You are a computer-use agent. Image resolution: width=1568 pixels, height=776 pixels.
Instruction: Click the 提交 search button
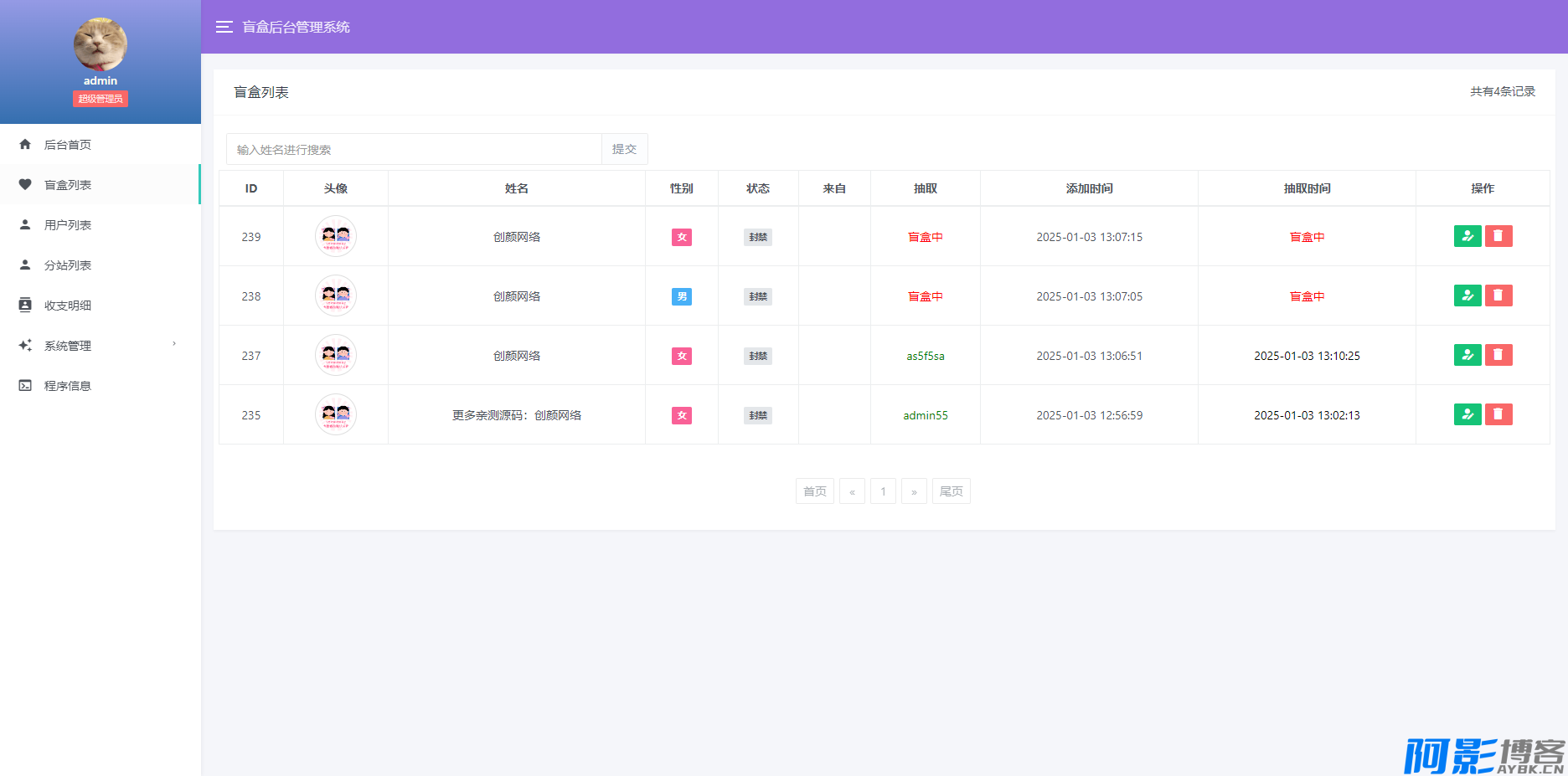pyautogui.click(x=624, y=149)
